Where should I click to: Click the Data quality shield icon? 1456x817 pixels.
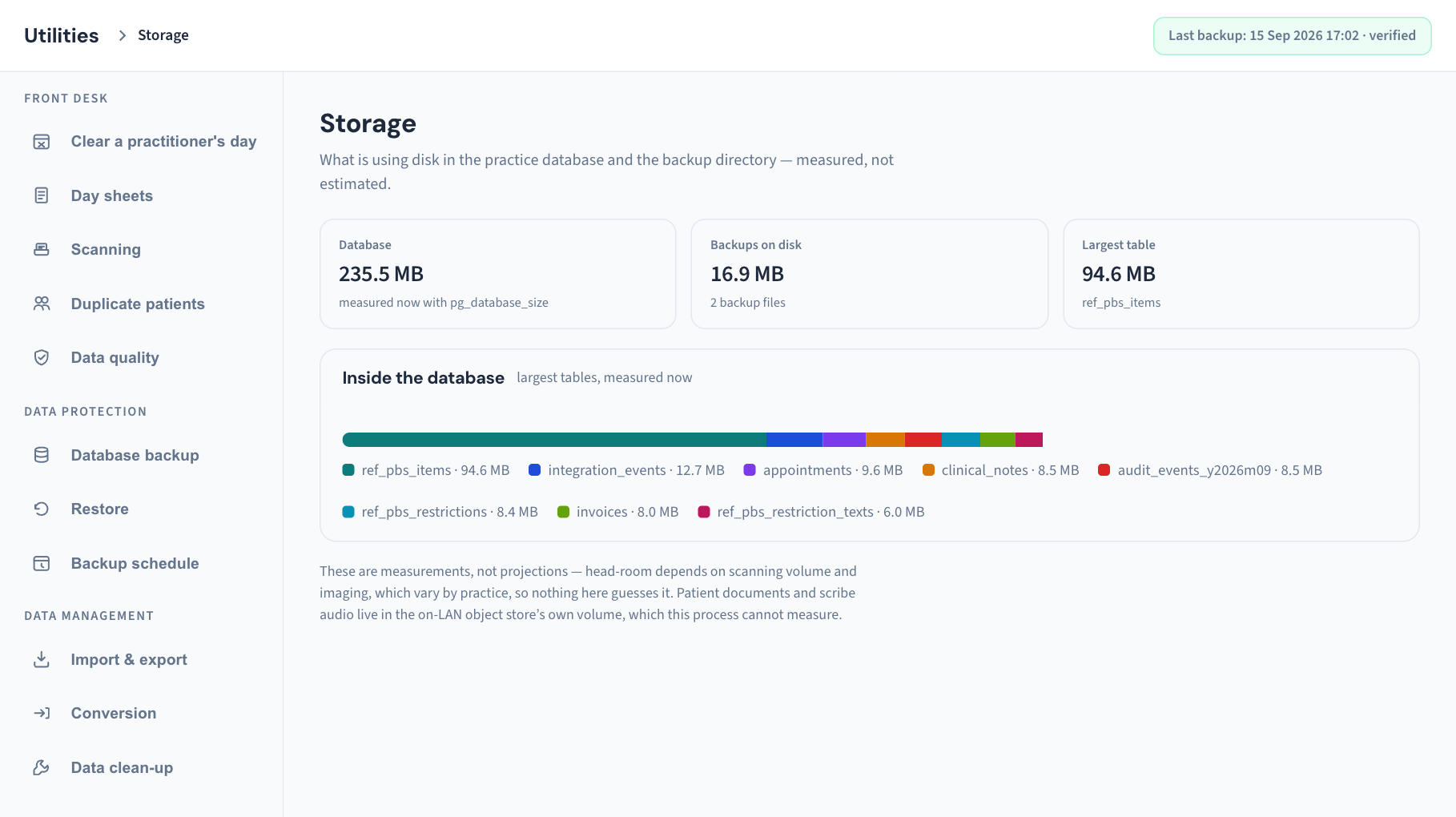pyautogui.click(x=42, y=357)
